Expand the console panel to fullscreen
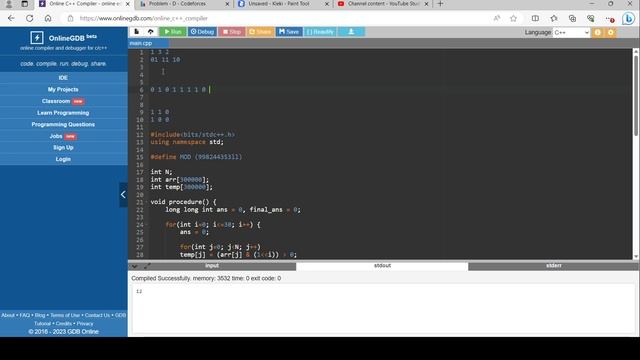Image resolution: width=640 pixels, height=360 pixels. [147, 266]
